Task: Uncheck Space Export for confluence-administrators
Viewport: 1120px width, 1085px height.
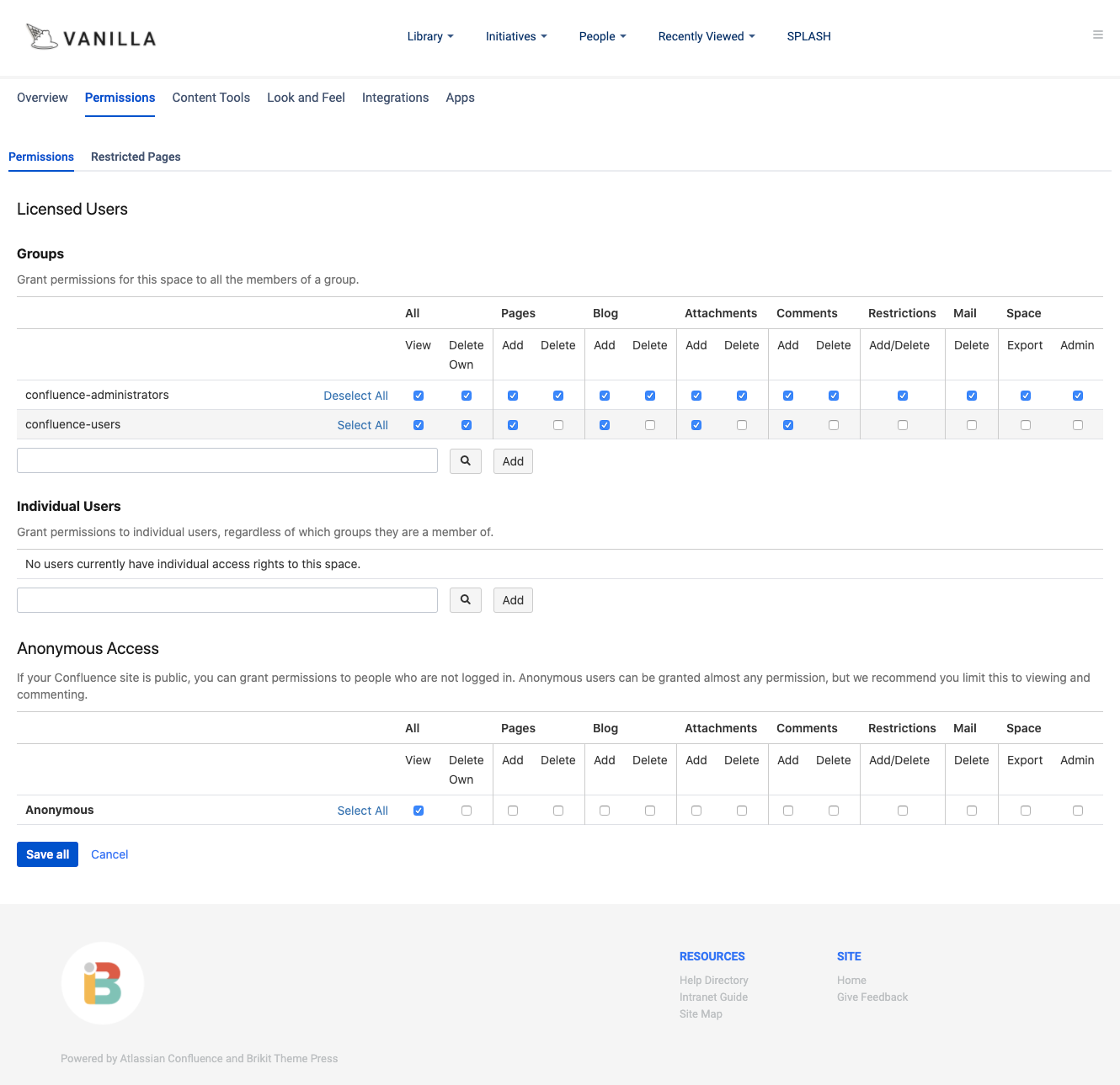Action: point(1026,396)
